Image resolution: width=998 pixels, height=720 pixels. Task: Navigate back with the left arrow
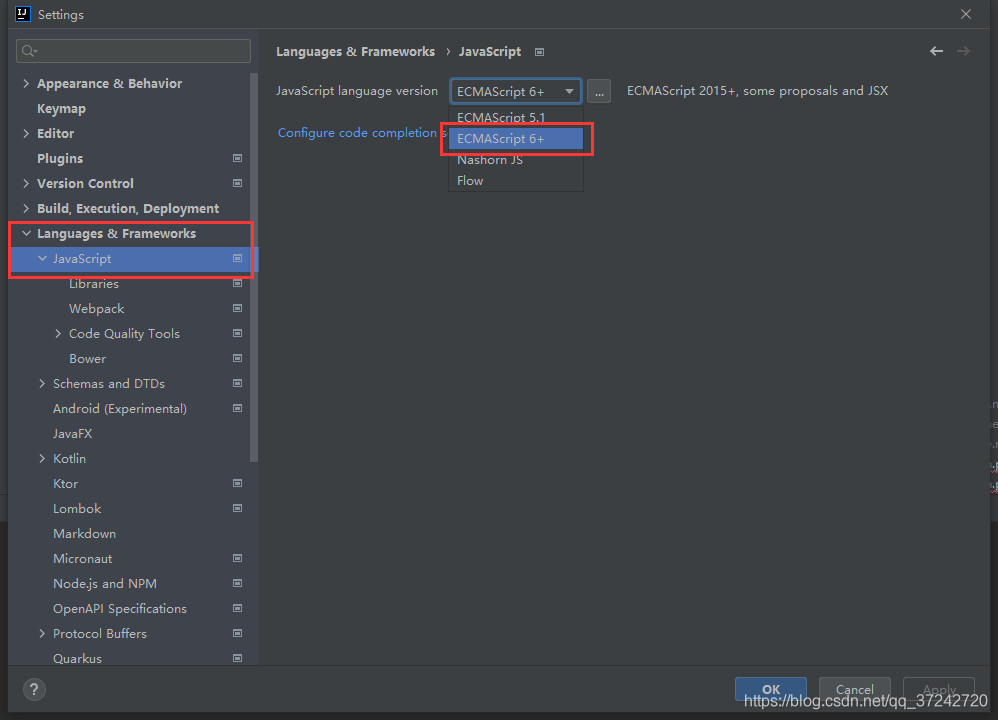coord(936,51)
